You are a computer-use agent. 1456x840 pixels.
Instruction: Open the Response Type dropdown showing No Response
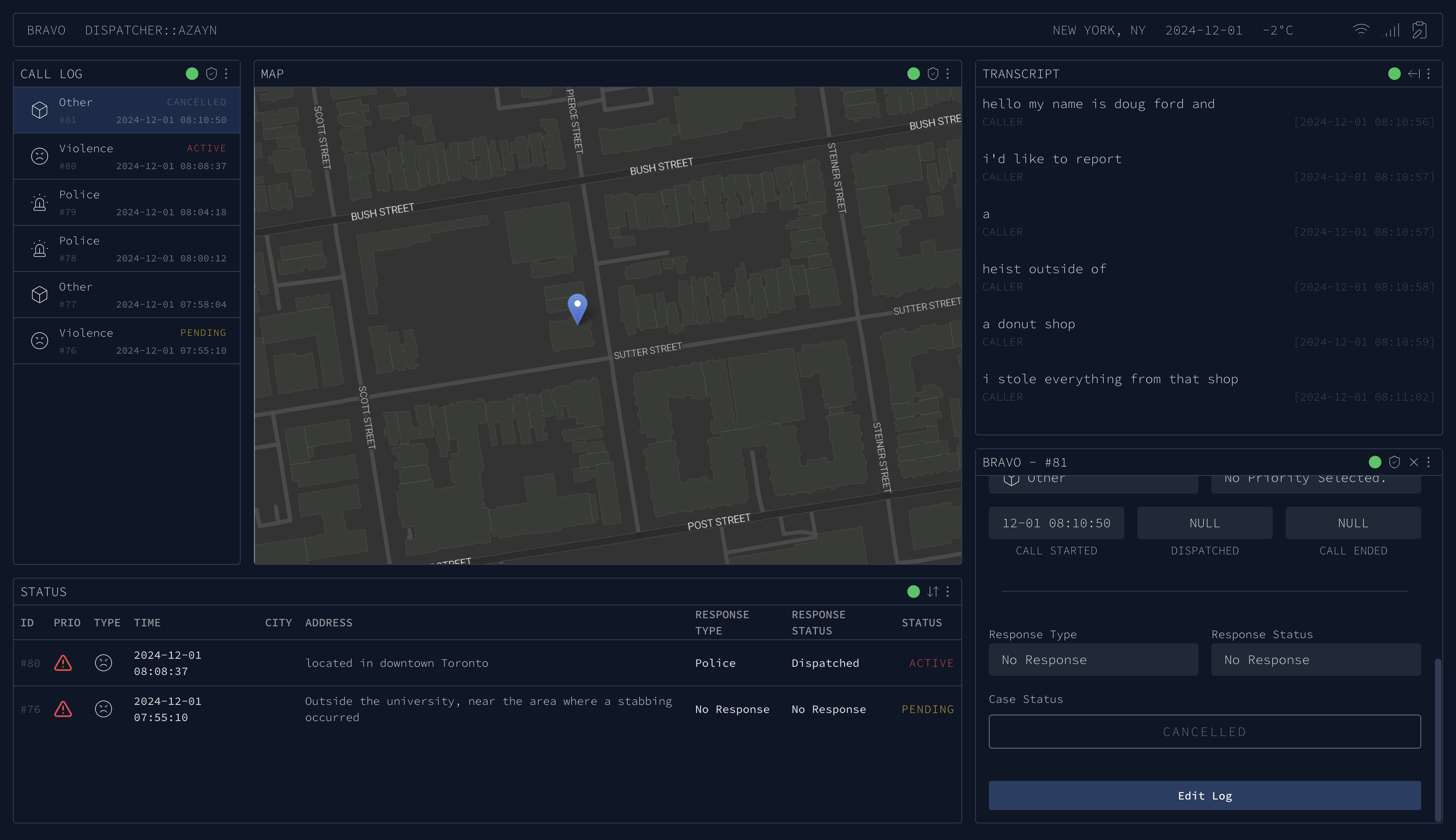pyautogui.click(x=1093, y=660)
